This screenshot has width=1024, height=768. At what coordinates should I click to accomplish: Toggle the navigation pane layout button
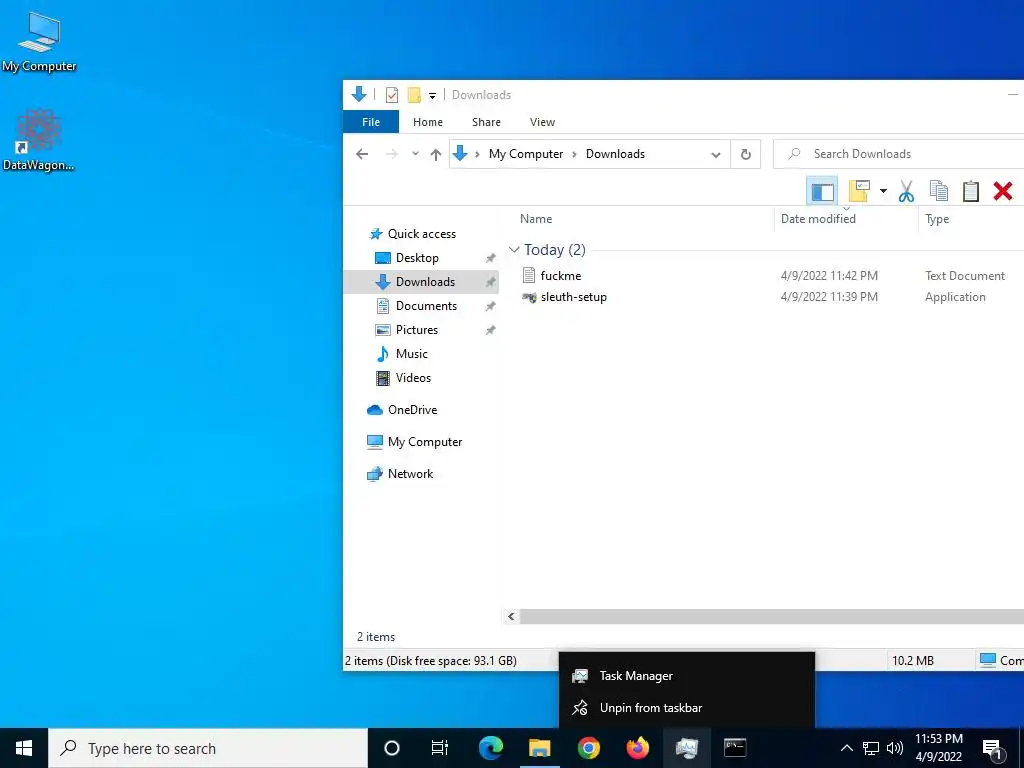(x=822, y=191)
